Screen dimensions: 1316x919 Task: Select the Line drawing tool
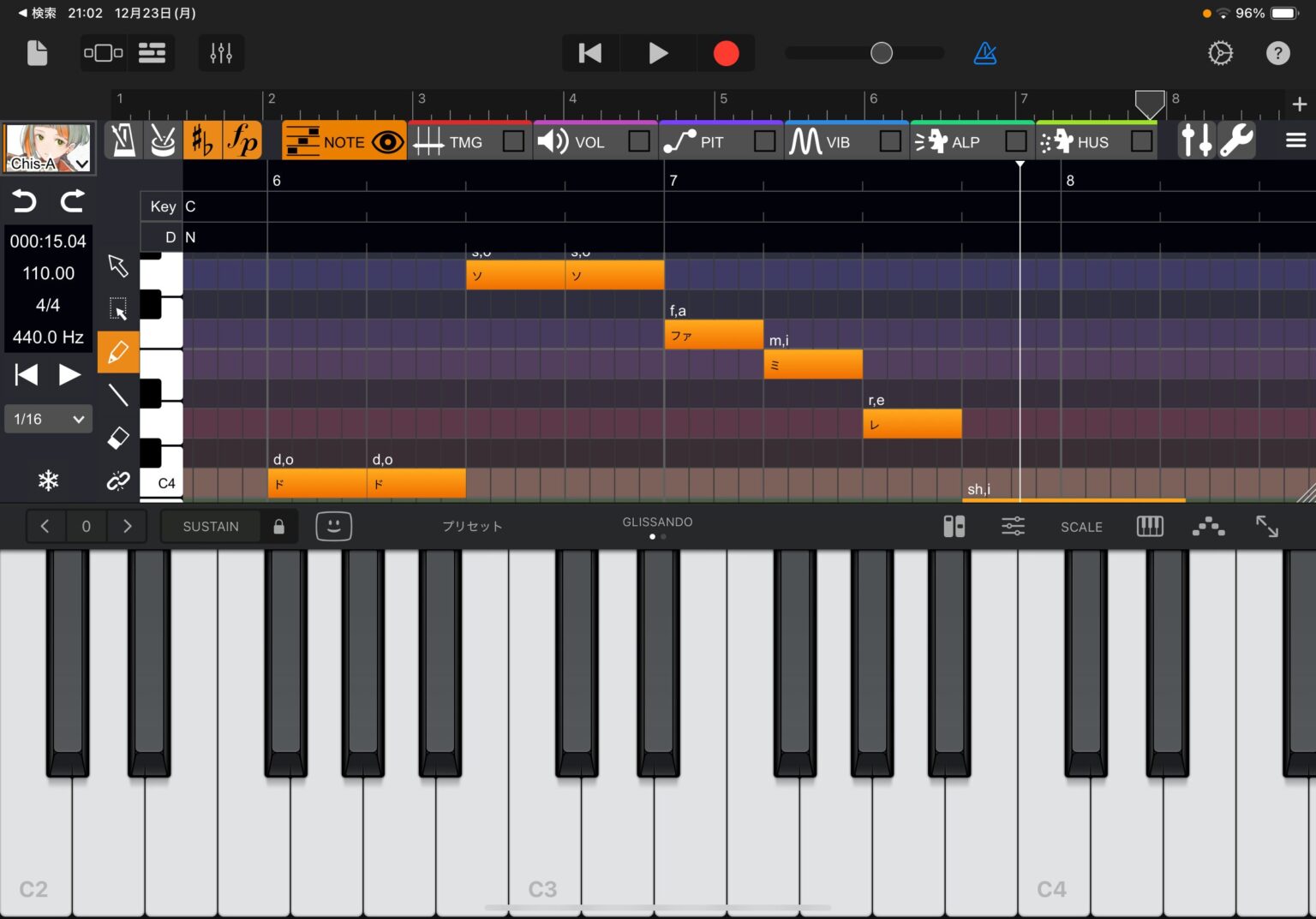(118, 394)
